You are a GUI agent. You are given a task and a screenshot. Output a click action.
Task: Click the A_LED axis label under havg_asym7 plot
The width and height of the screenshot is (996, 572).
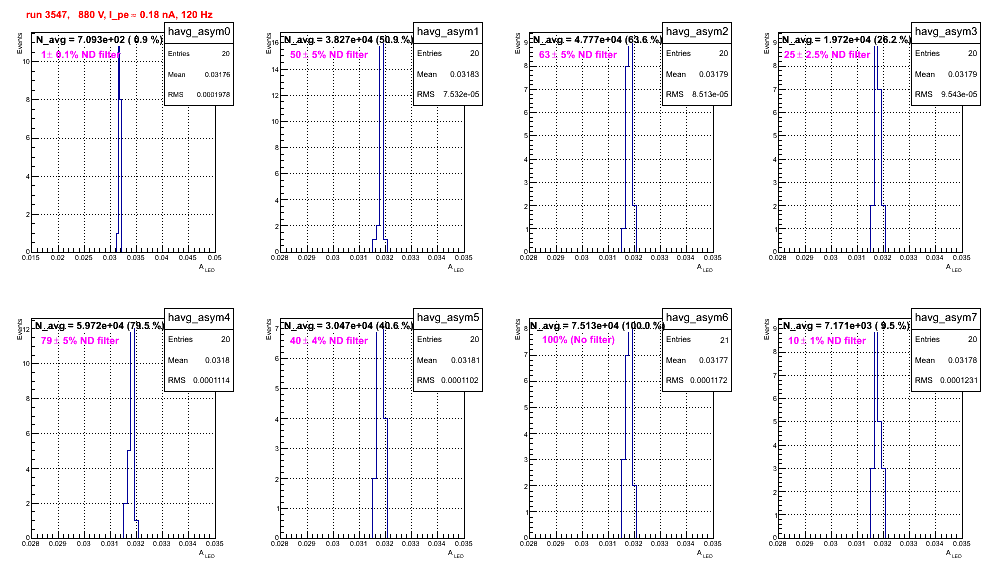point(954,554)
